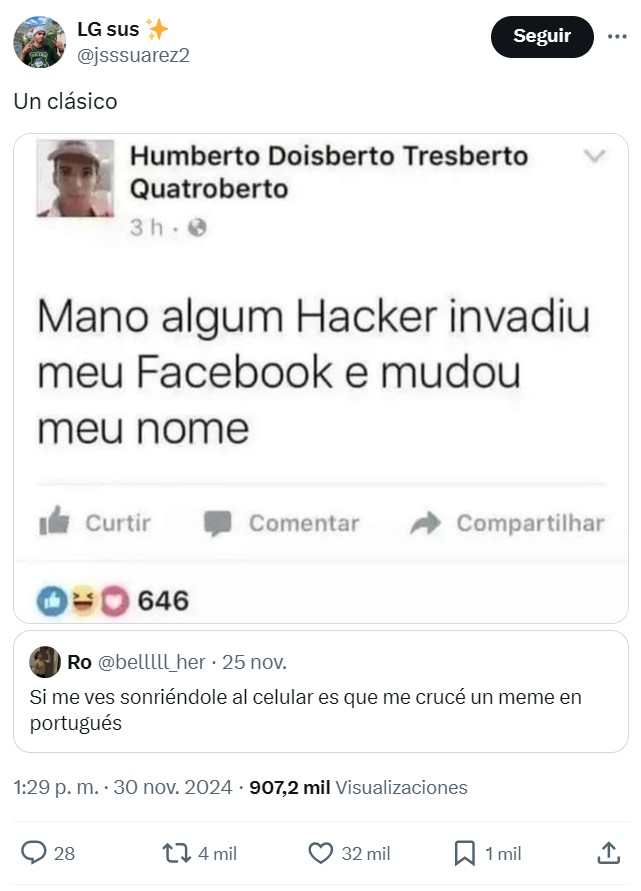Image resolution: width=641 pixels, height=891 pixels.
Task: Follow the account with Seguir button
Action: [542, 36]
